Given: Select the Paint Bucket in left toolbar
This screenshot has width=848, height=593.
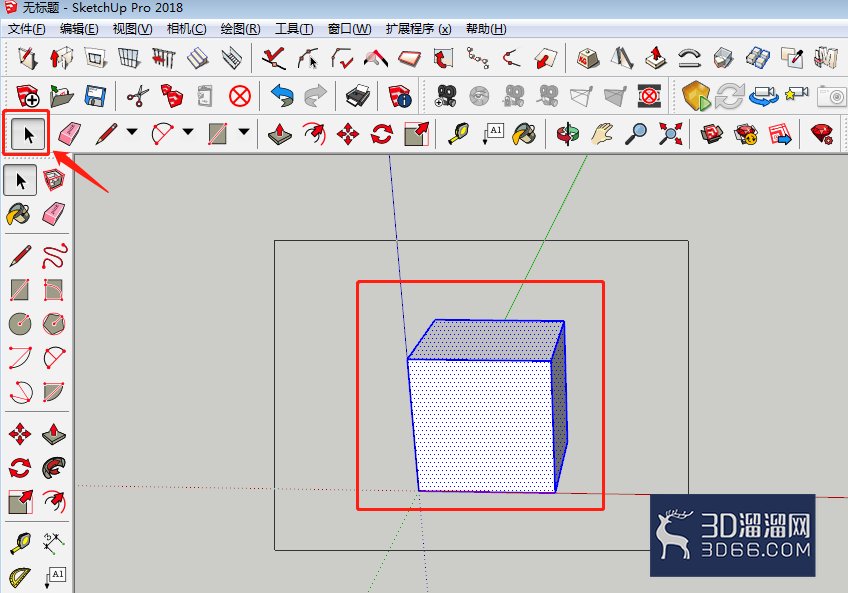Looking at the screenshot, I should click(x=19, y=214).
